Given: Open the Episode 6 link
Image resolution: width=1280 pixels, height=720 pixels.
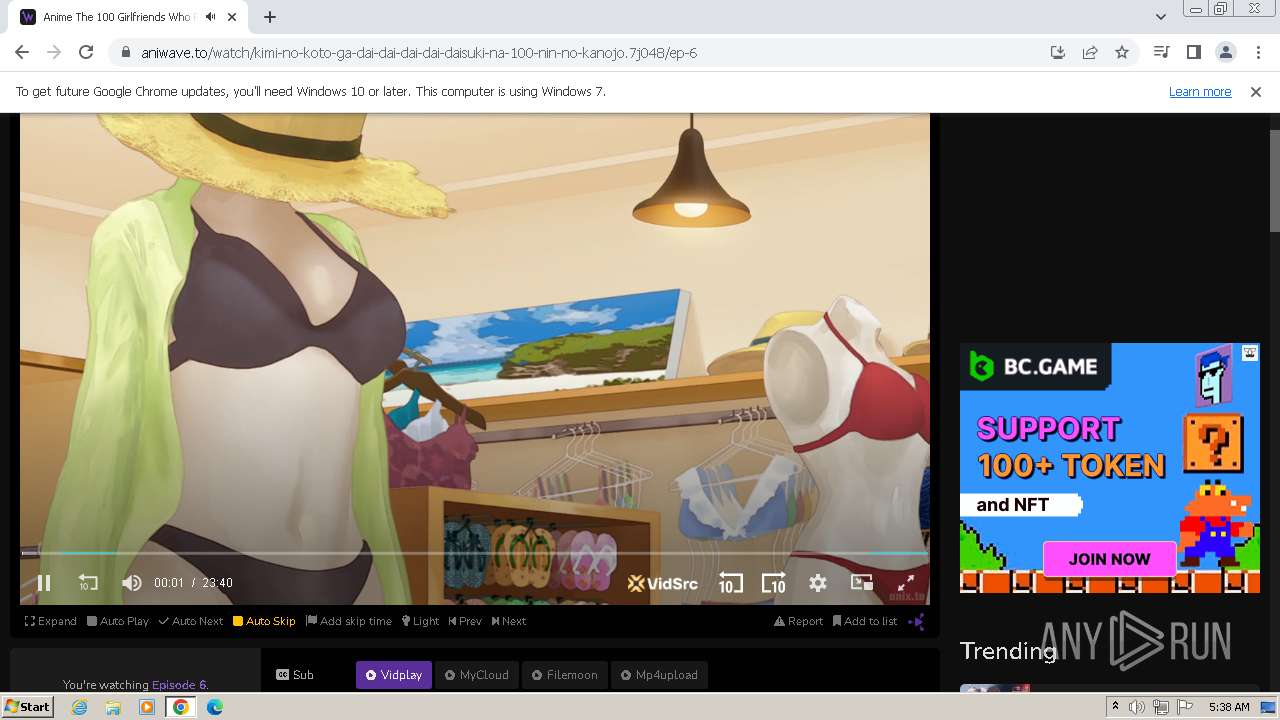Looking at the screenshot, I should pos(178,685).
